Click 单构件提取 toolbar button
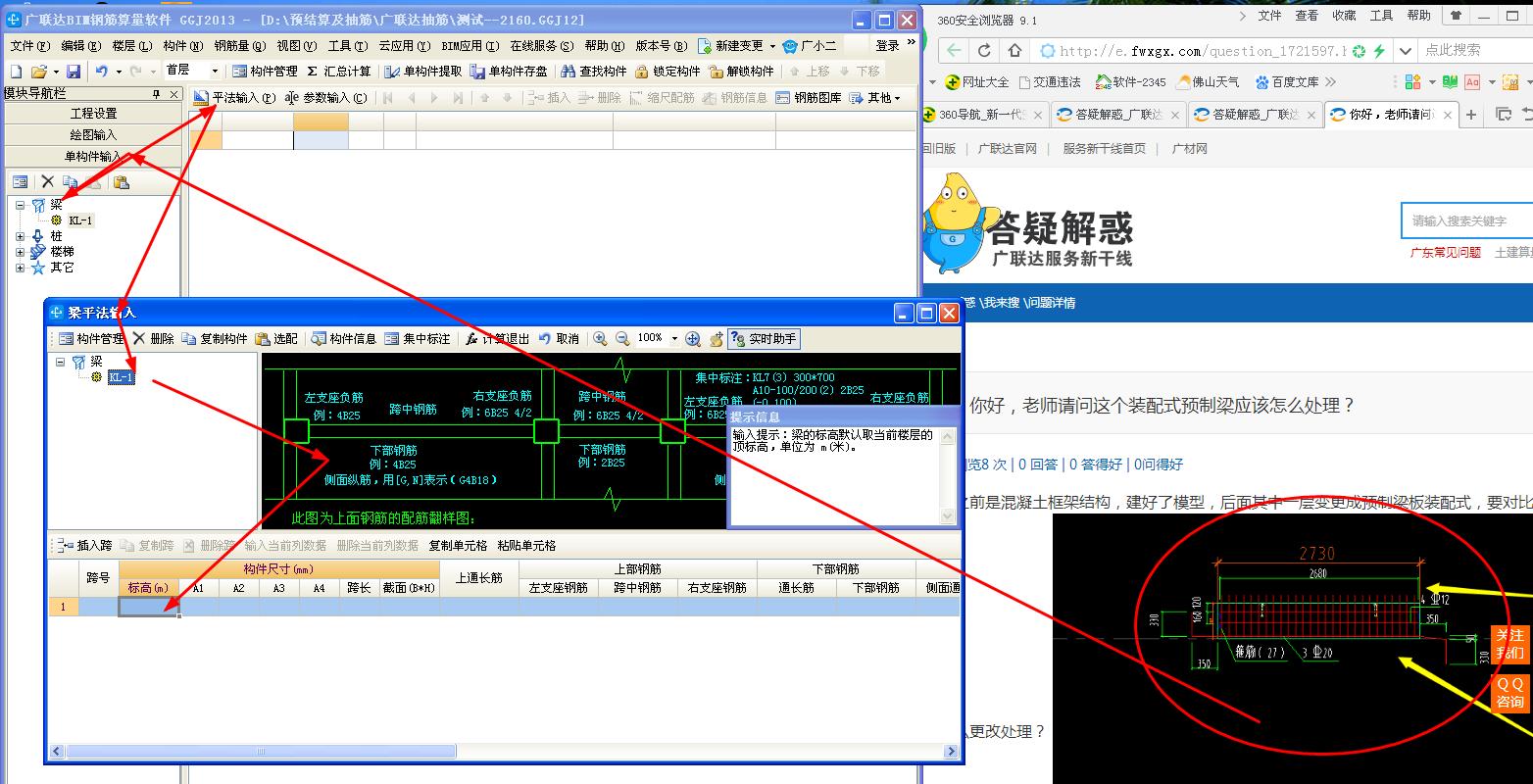The image size is (1533, 784). 423,72
